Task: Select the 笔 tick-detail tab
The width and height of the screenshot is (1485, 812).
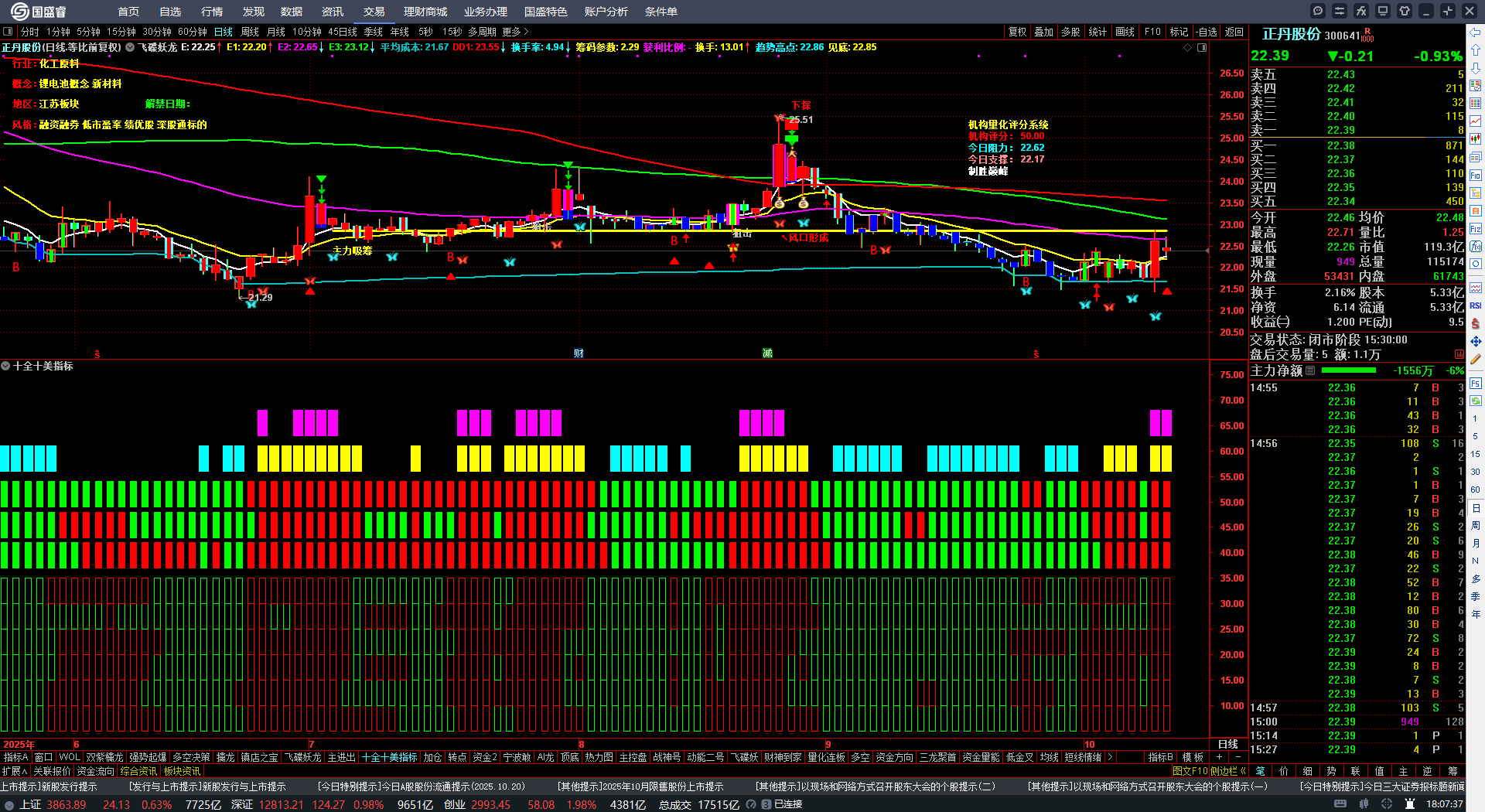Action: click(1260, 771)
